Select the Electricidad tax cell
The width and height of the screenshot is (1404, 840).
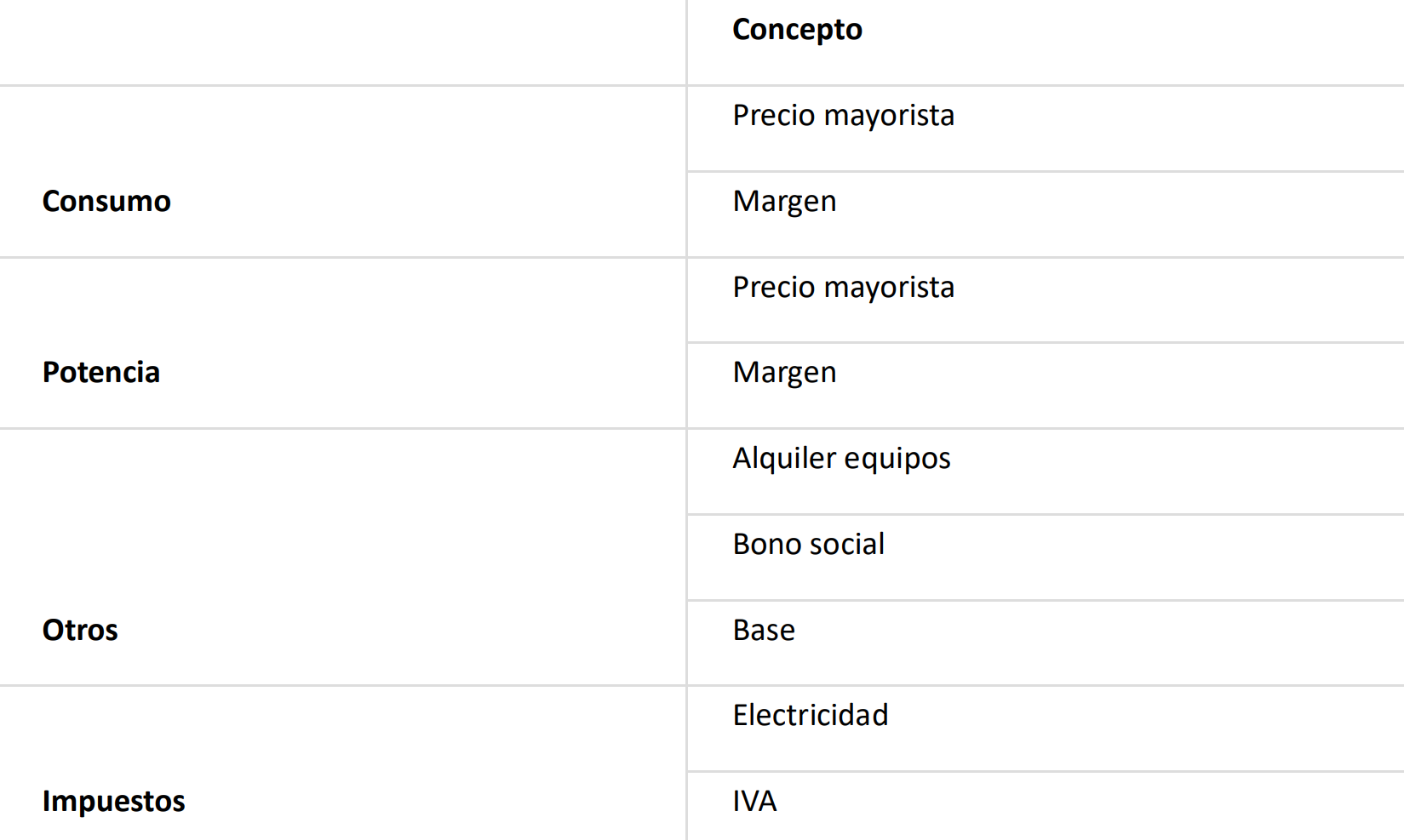coord(810,716)
